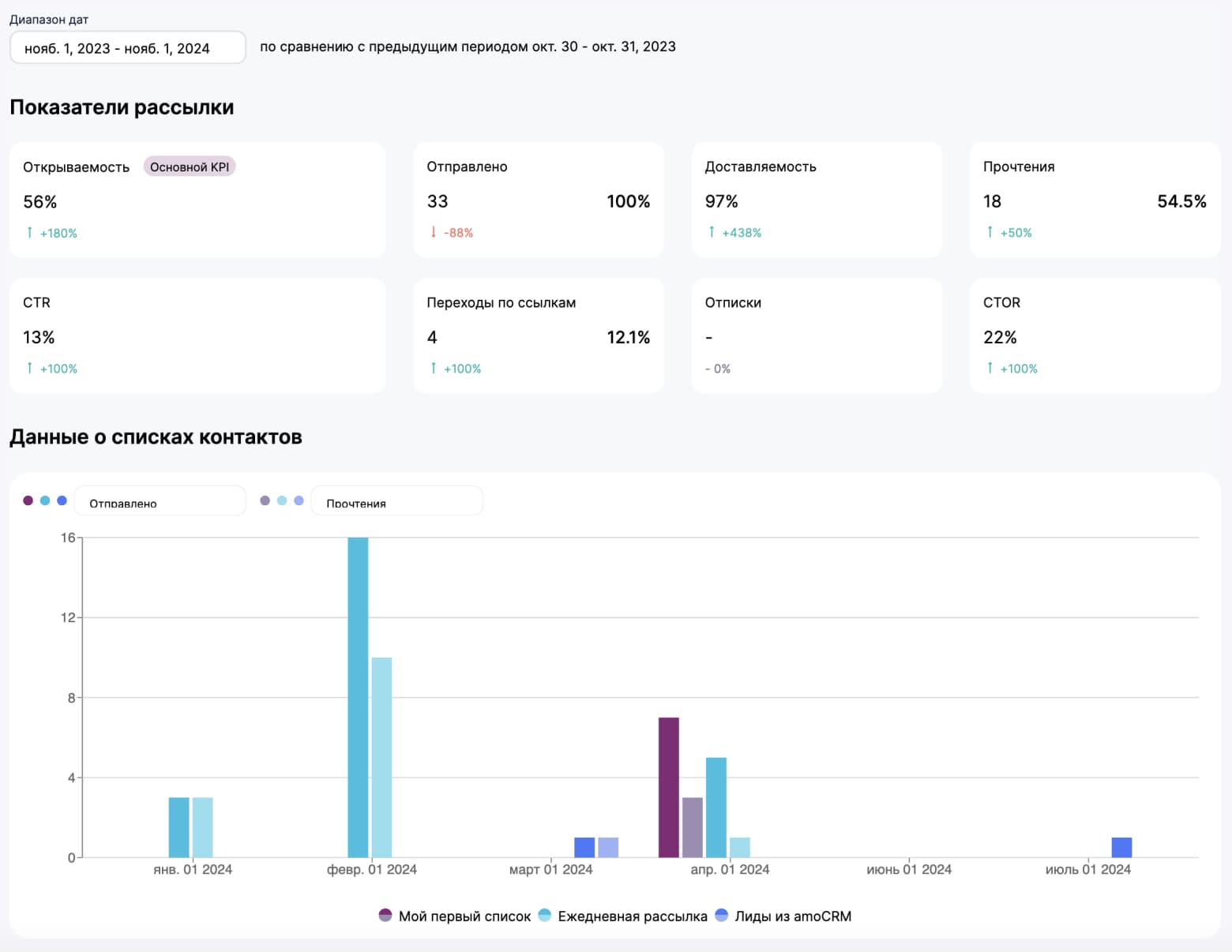
Task: Open the Прочтения chart metric dropdown
Action: click(x=396, y=500)
